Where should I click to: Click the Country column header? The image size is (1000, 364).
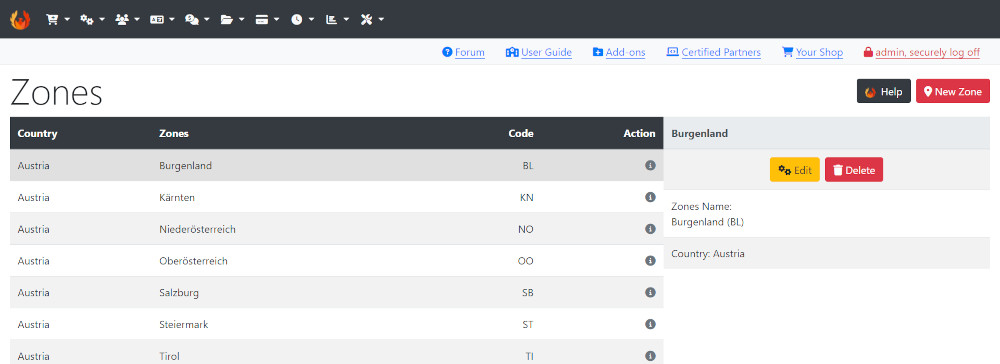(38, 133)
